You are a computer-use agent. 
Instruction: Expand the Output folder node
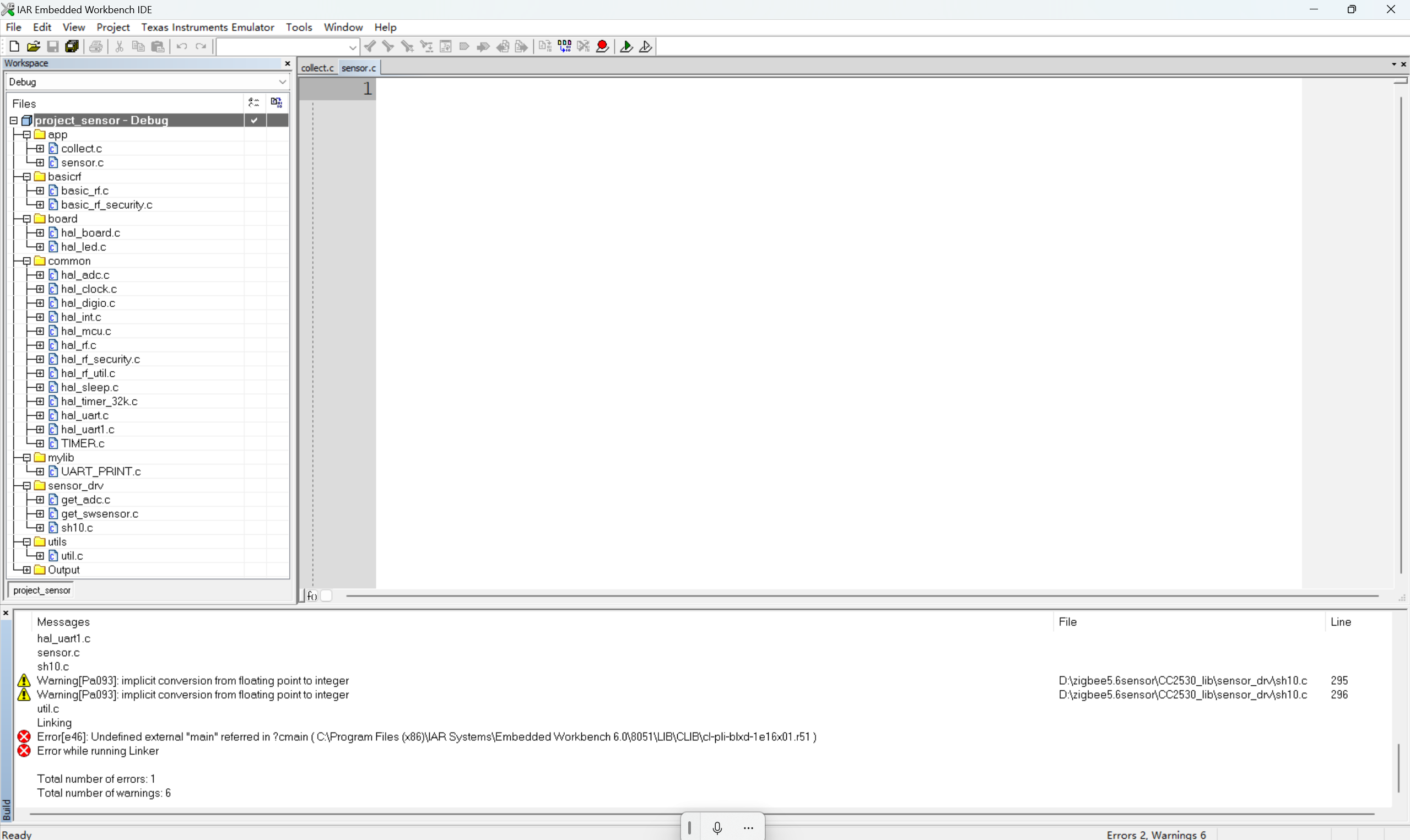[26, 570]
